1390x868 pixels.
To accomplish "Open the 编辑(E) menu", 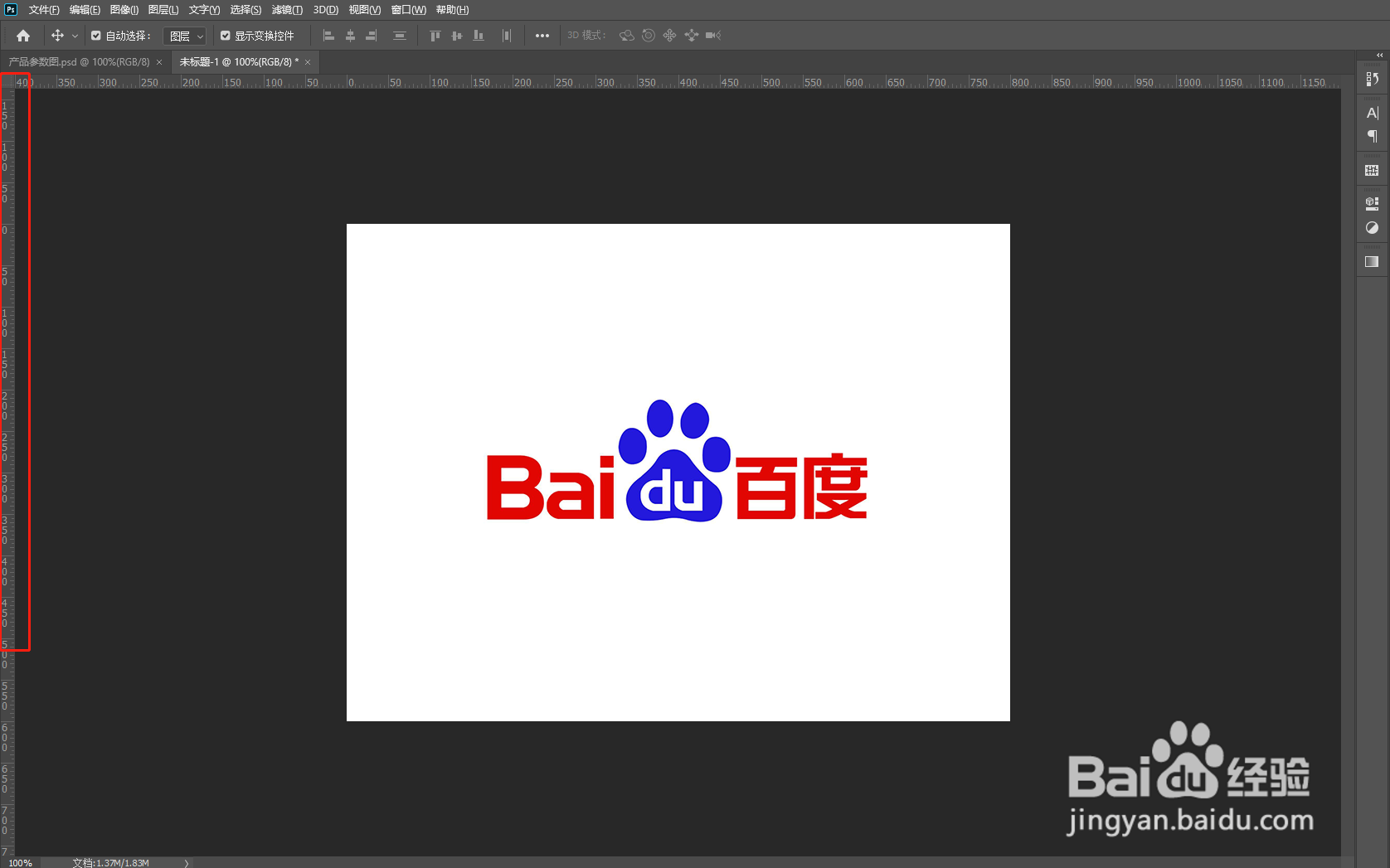I will pyautogui.click(x=85, y=10).
